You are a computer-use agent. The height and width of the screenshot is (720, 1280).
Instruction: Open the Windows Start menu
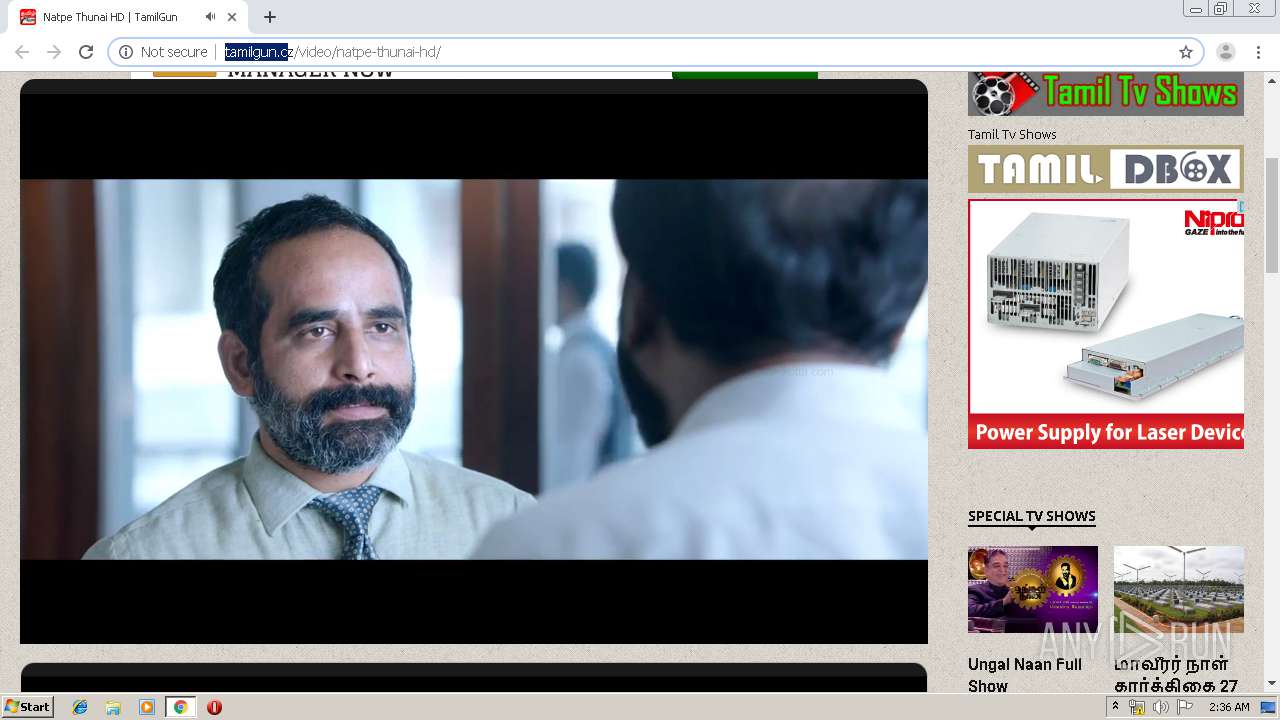pyautogui.click(x=28, y=707)
